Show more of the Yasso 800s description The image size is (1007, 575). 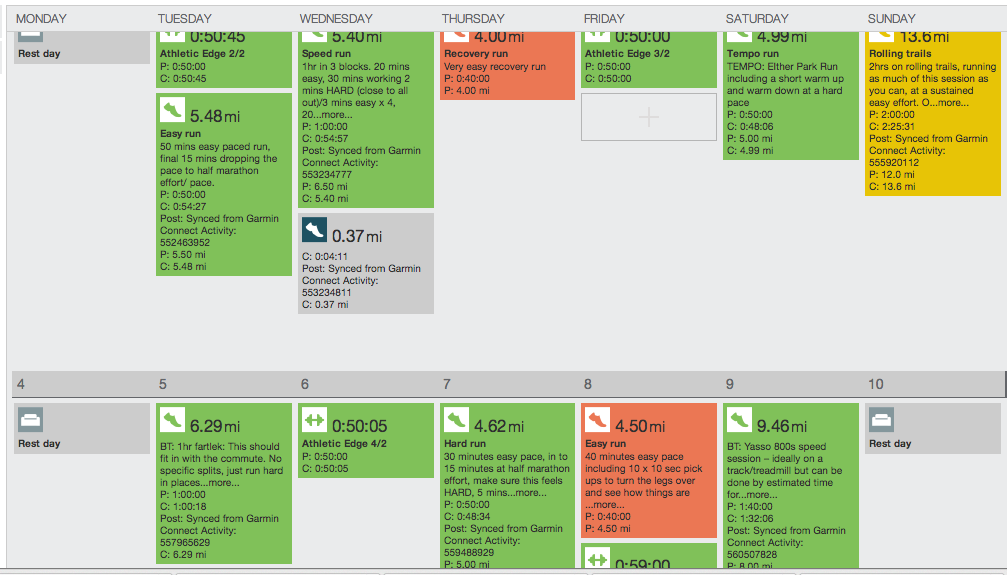point(761,494)
